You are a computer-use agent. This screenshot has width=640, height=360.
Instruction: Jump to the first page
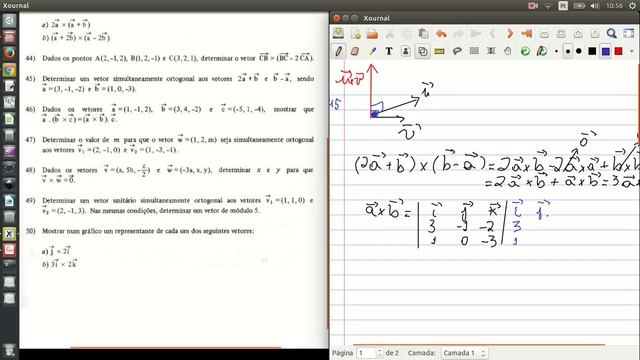pos(476,33)
